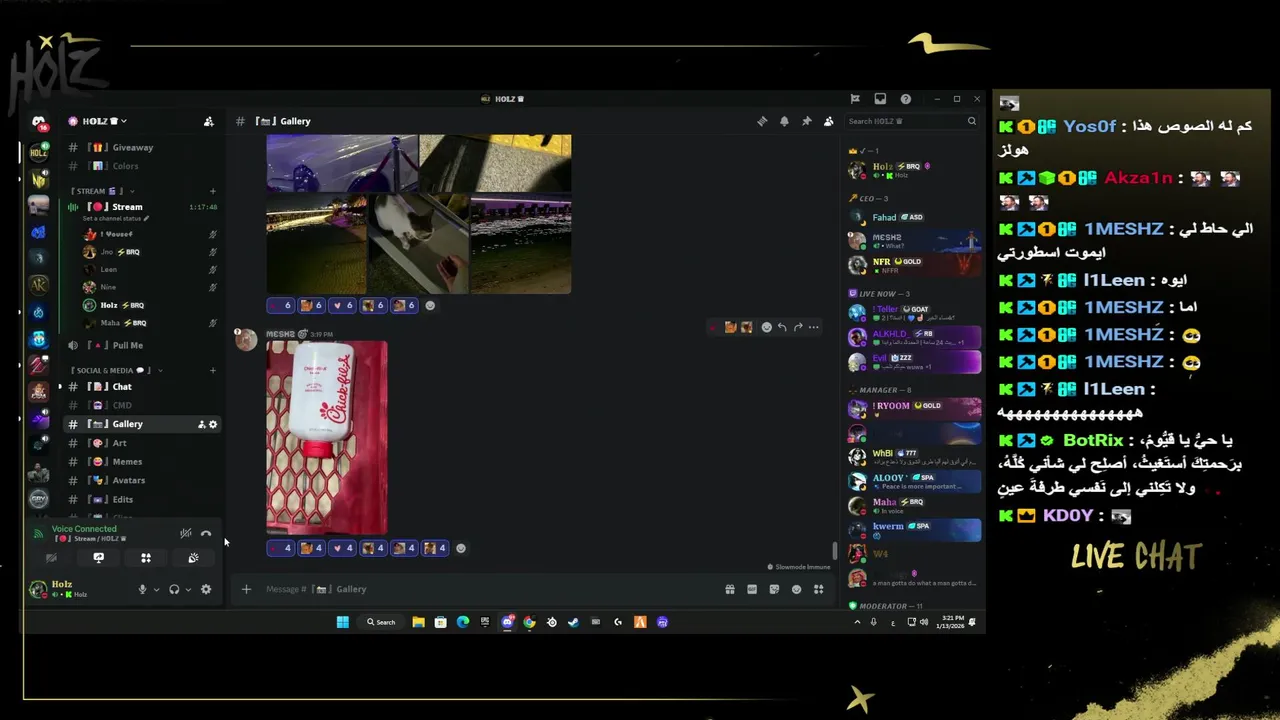Open the Edits channel

point(141,499)
